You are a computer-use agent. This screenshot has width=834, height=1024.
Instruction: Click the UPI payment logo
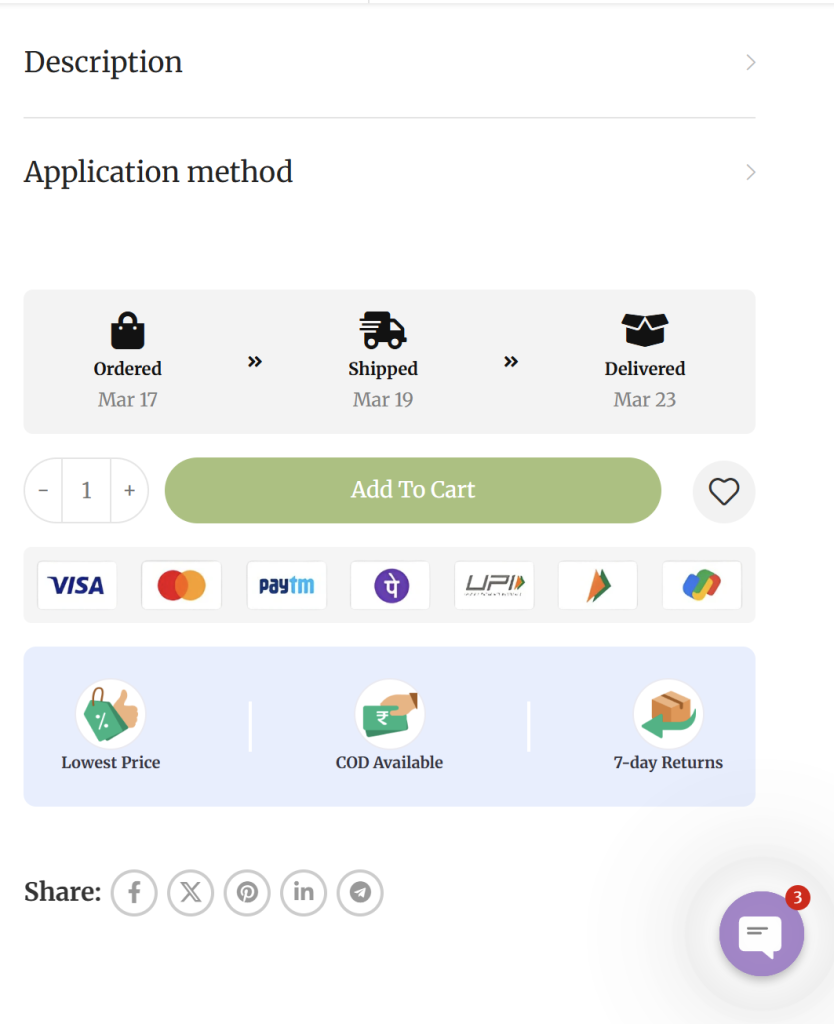[494, 585]
